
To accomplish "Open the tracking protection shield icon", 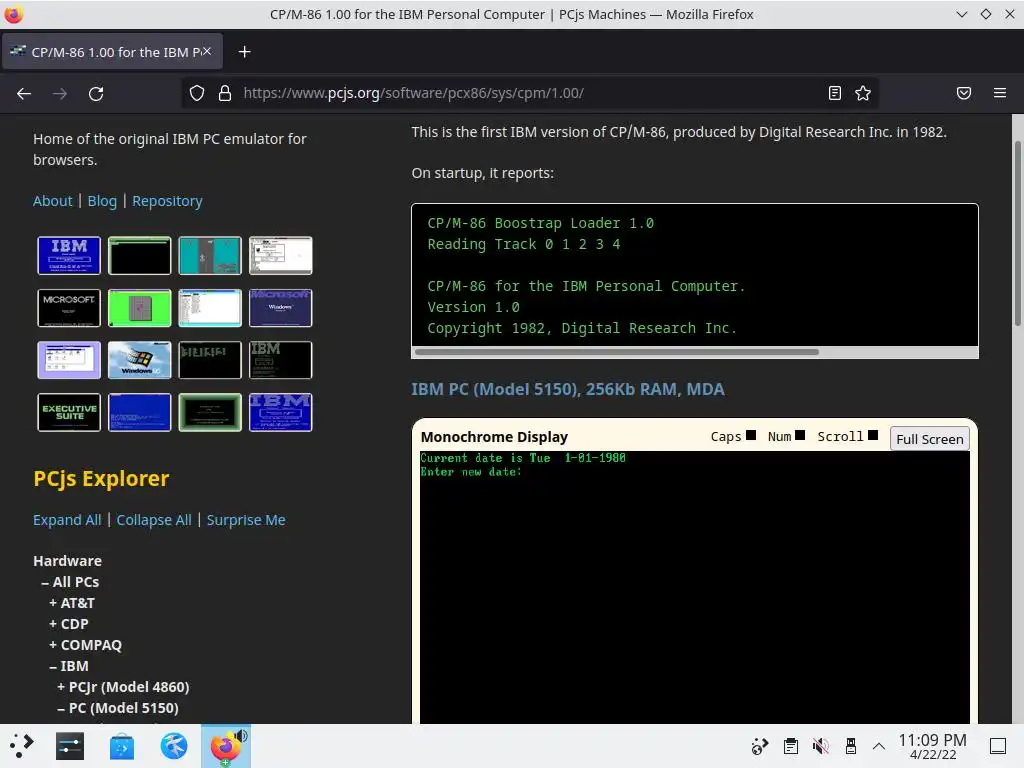I will click(197, 93).
